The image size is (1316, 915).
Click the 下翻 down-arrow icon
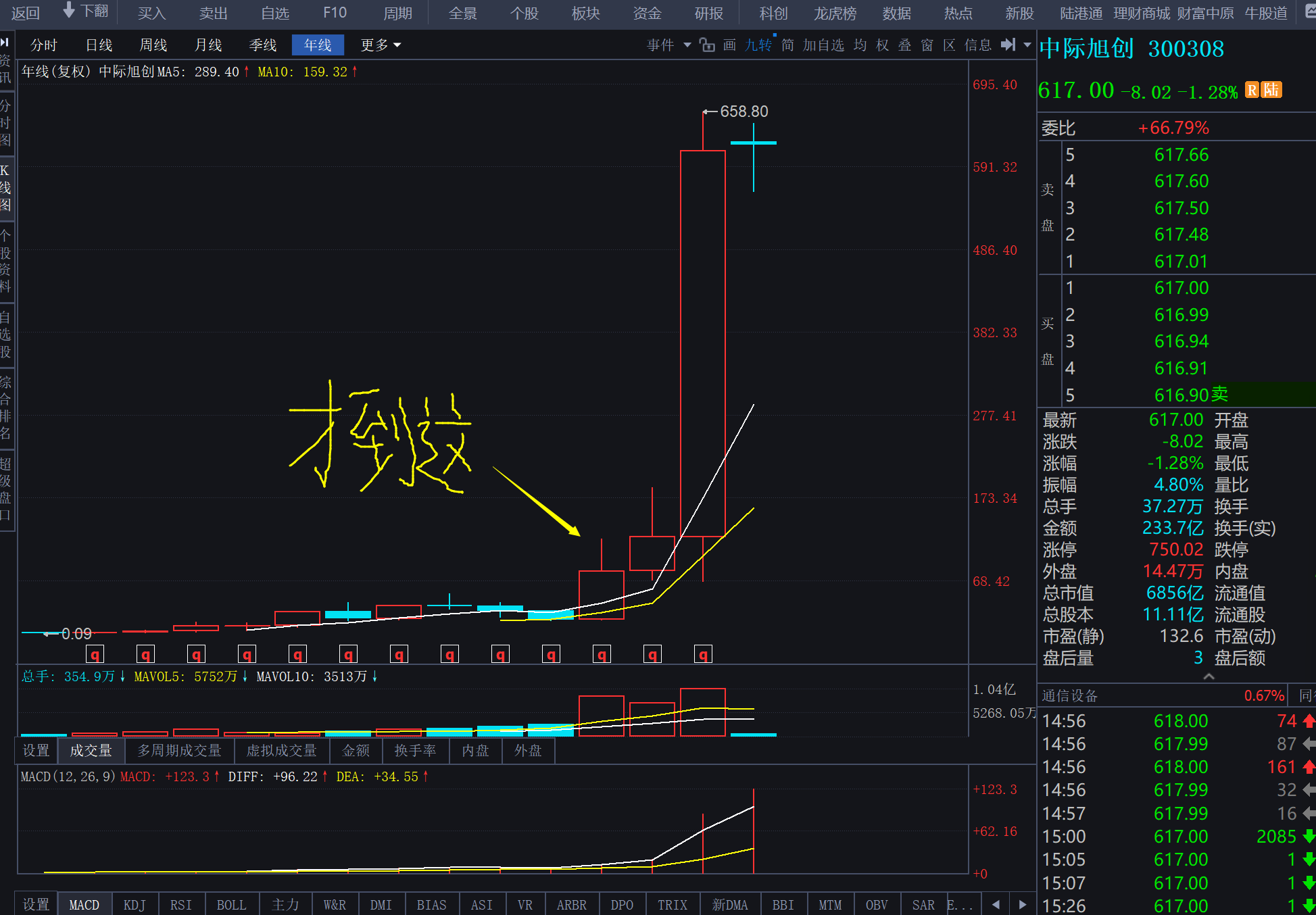[69, 10]
